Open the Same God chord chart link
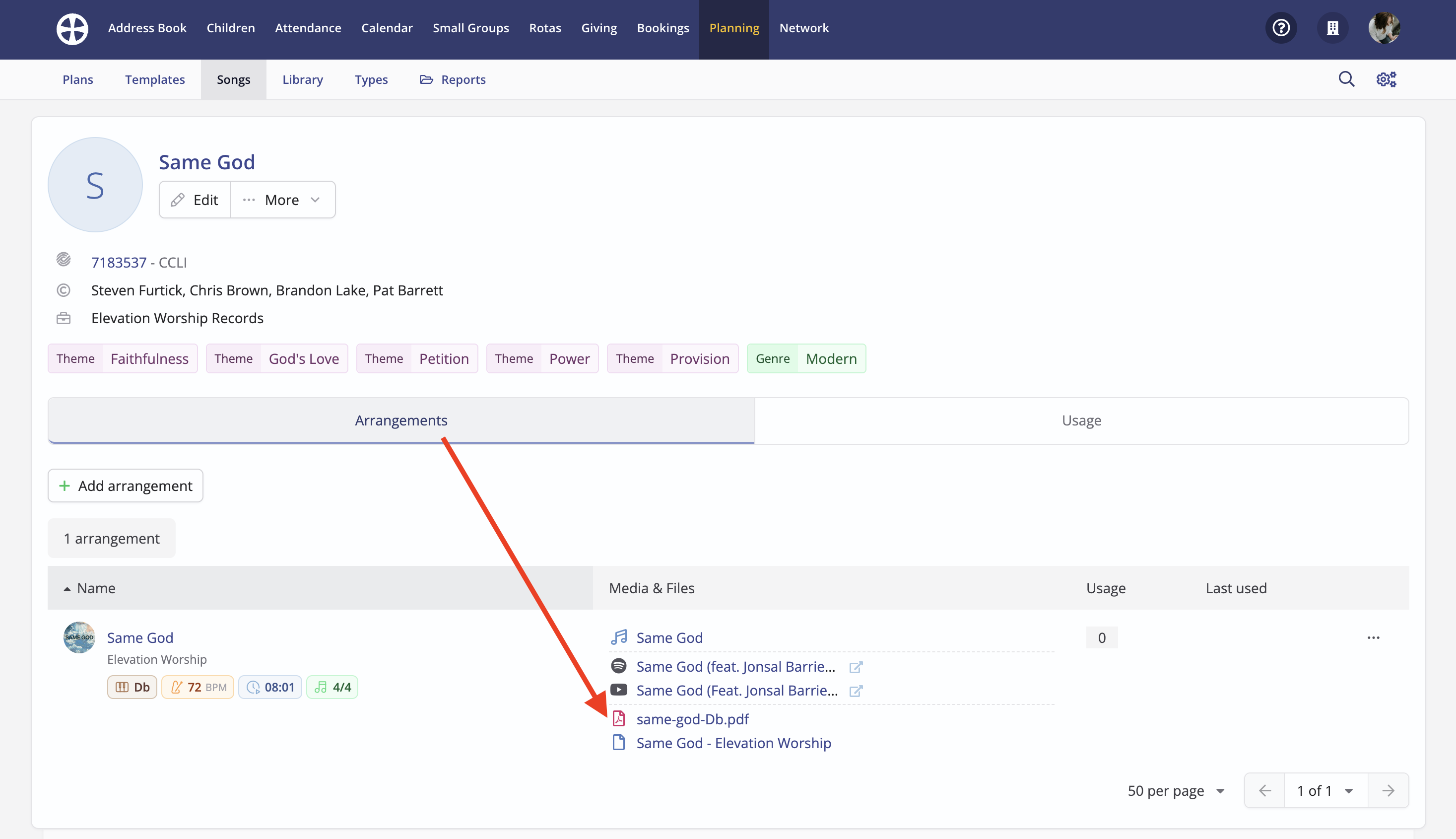Image resolution: width=1456 pixels, height=839 pixels. click(x=669, y=637)
